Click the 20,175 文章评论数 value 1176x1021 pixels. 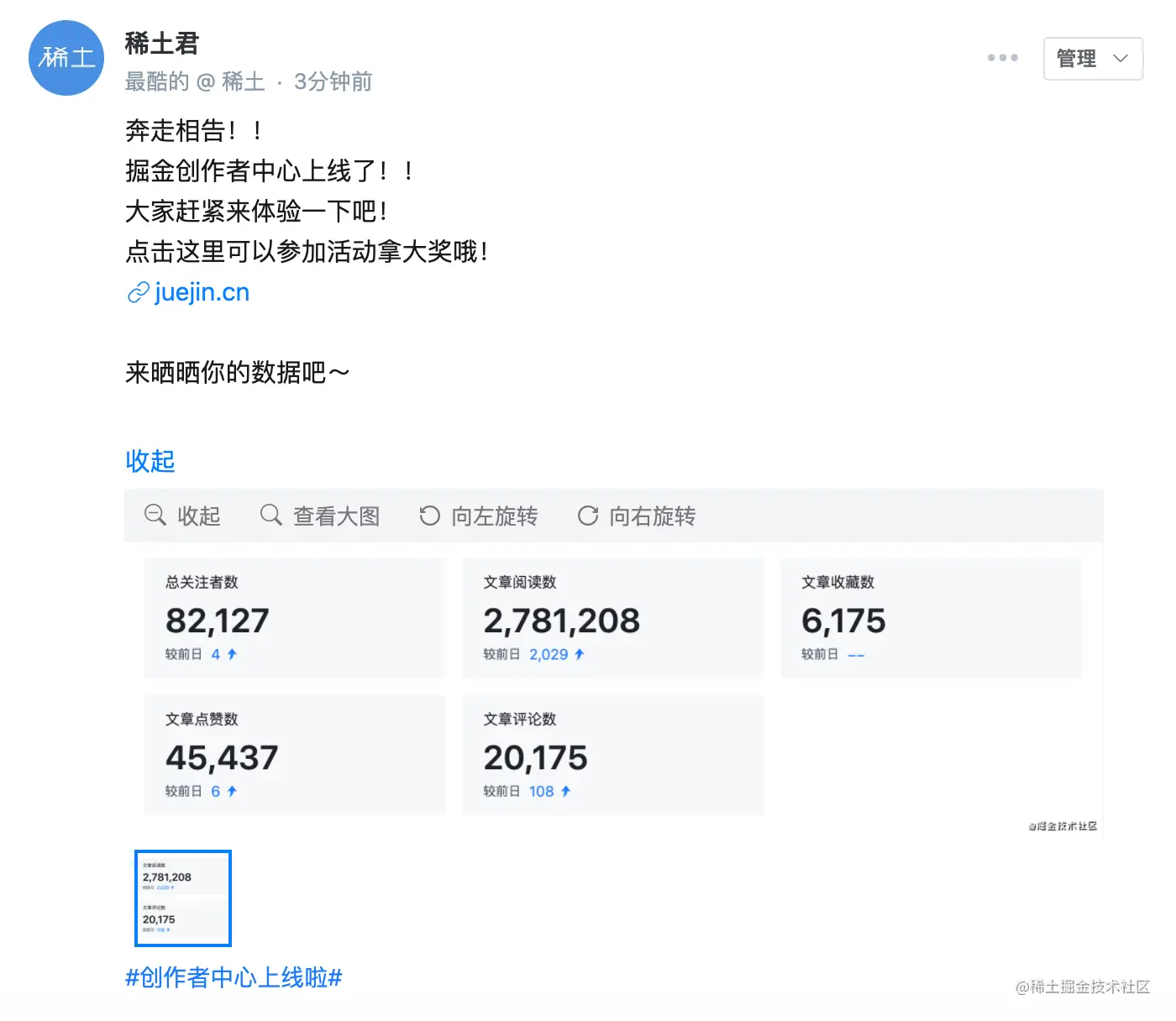535,758
